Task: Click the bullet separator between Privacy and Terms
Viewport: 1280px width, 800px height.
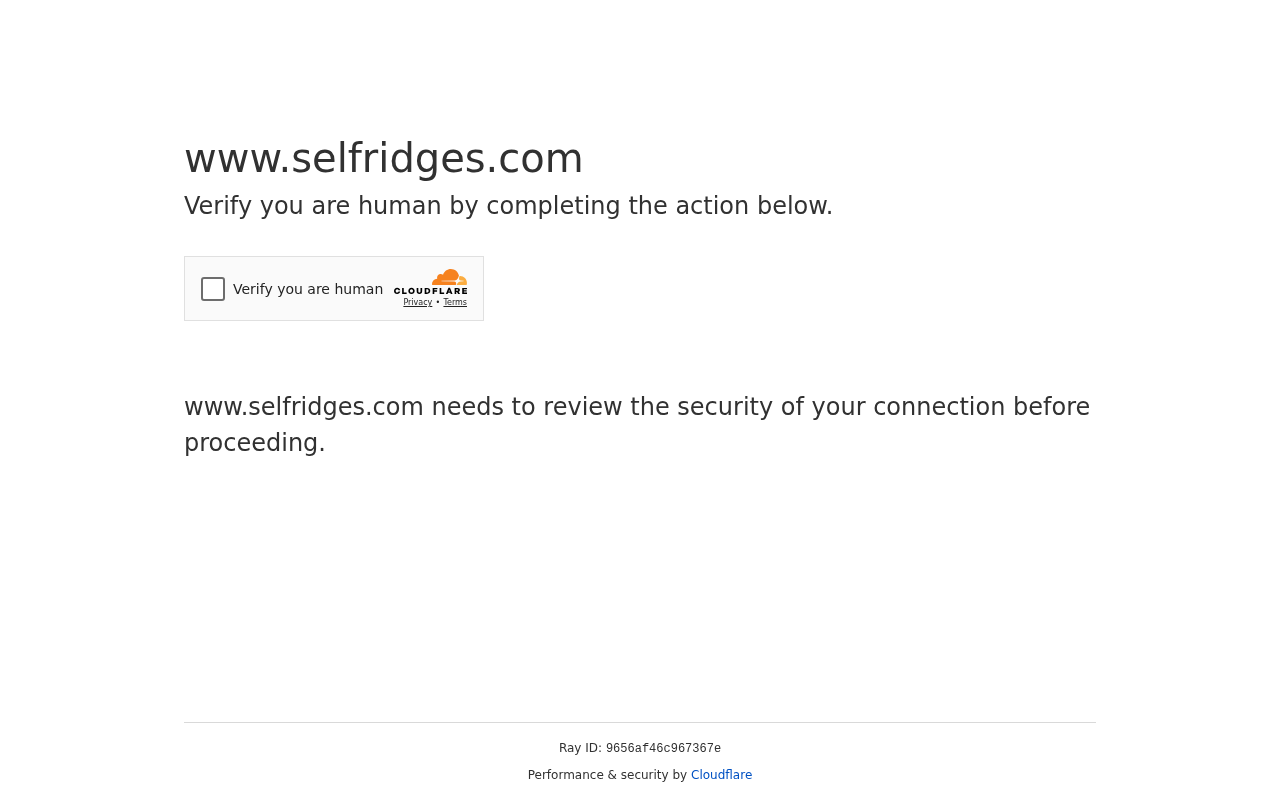Action: tap(438, 302)
